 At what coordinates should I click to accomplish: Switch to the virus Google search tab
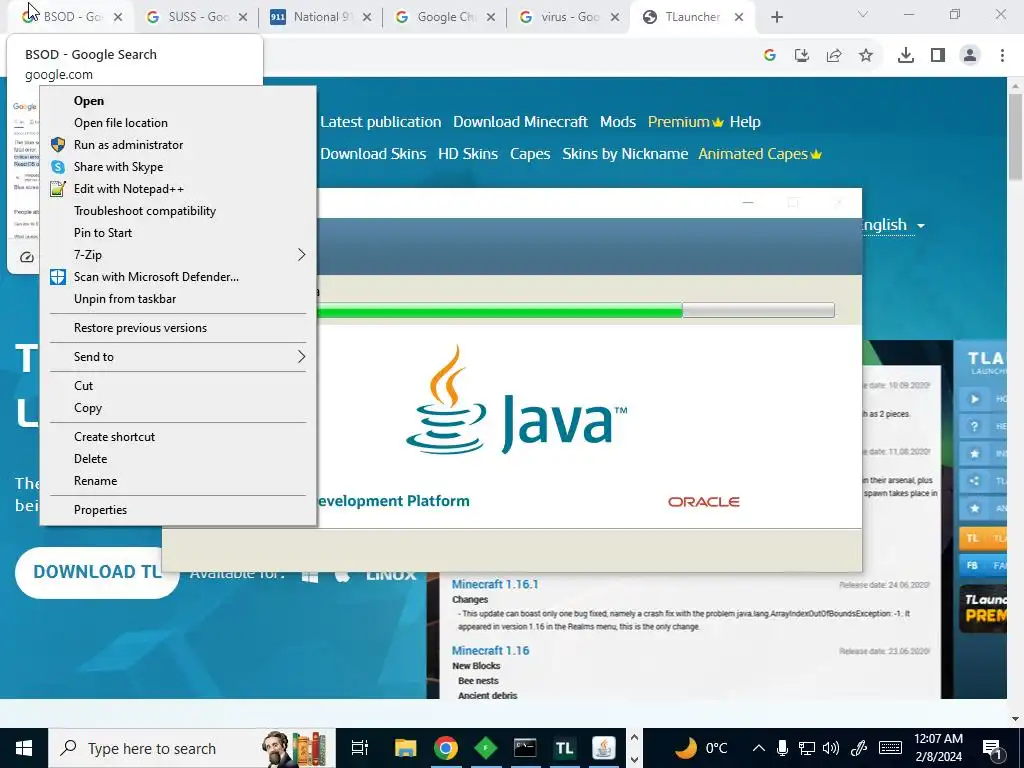[x=568, y=18]
